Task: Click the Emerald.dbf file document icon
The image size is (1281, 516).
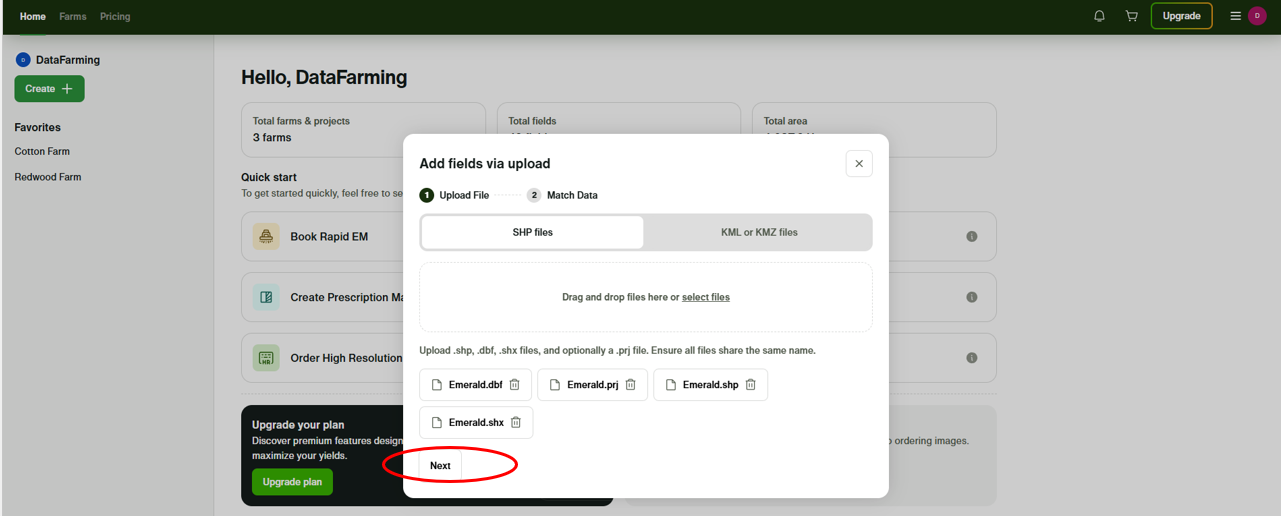Action: 436,385
